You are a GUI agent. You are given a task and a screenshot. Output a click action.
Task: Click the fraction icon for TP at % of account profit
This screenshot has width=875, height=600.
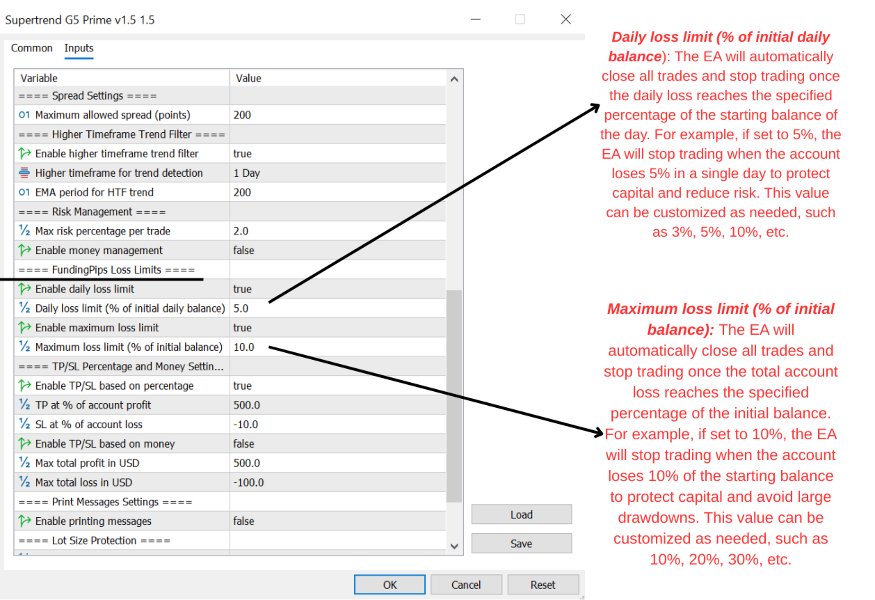click(x=24, y=405)
